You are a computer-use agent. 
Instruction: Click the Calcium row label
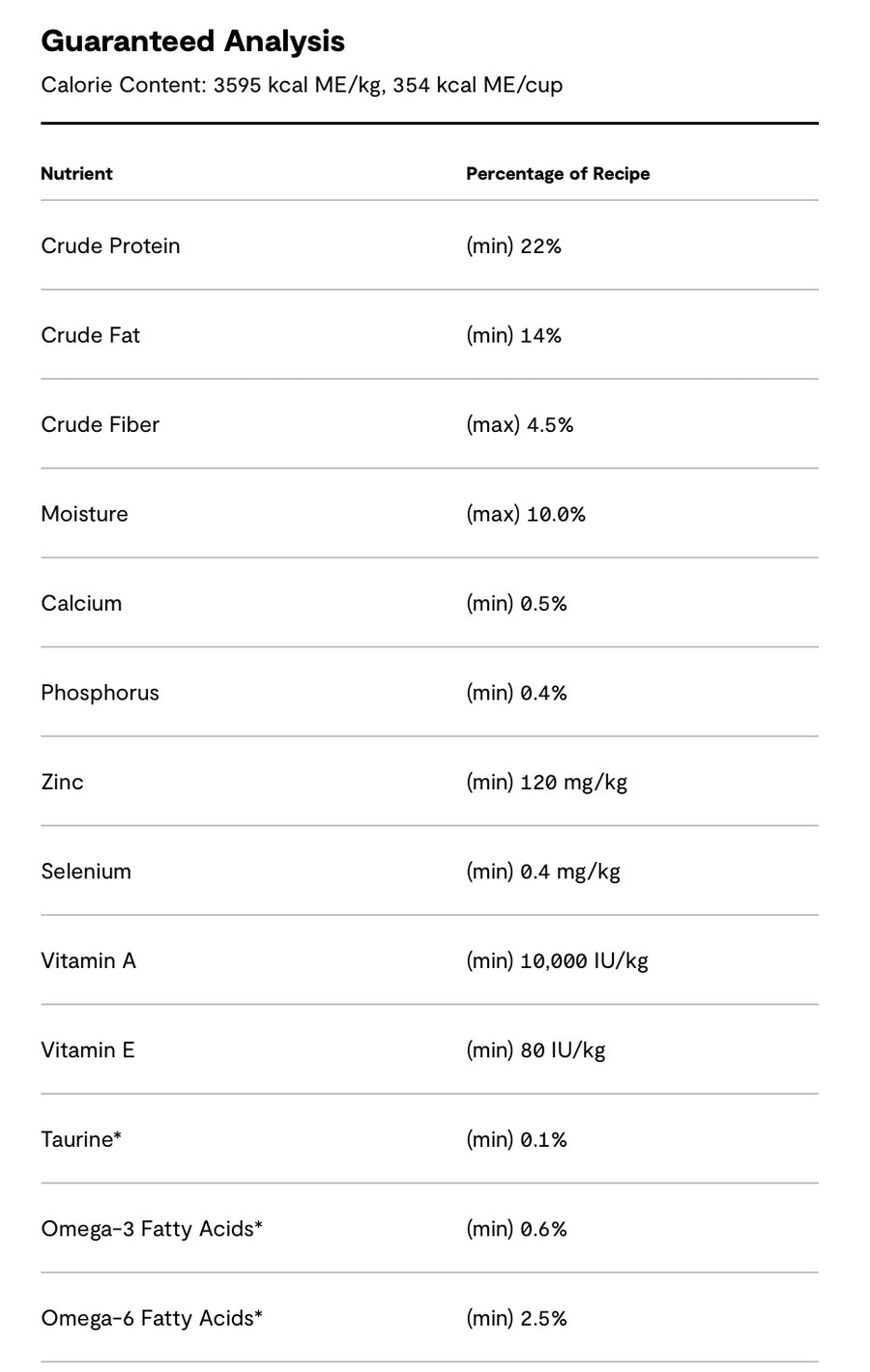click(81, 603)
